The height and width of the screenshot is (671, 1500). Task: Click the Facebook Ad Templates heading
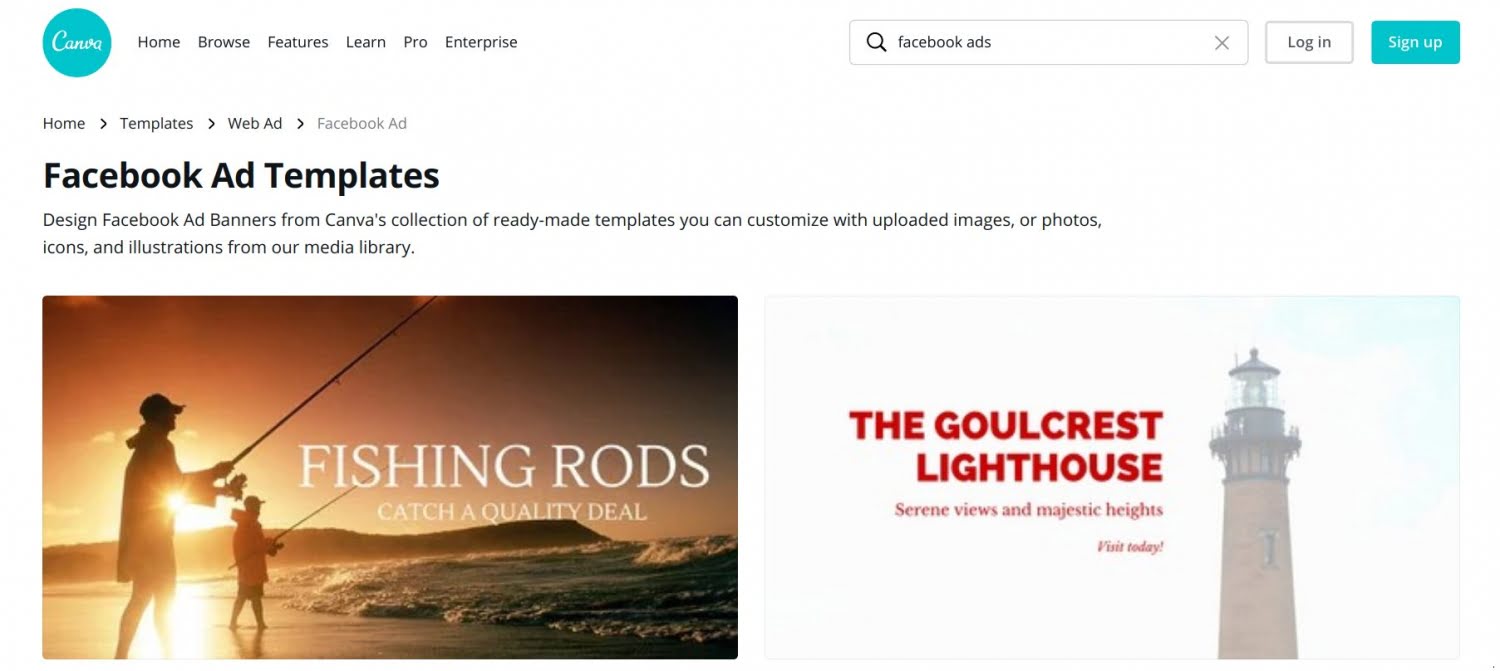(x=240, y=175)
